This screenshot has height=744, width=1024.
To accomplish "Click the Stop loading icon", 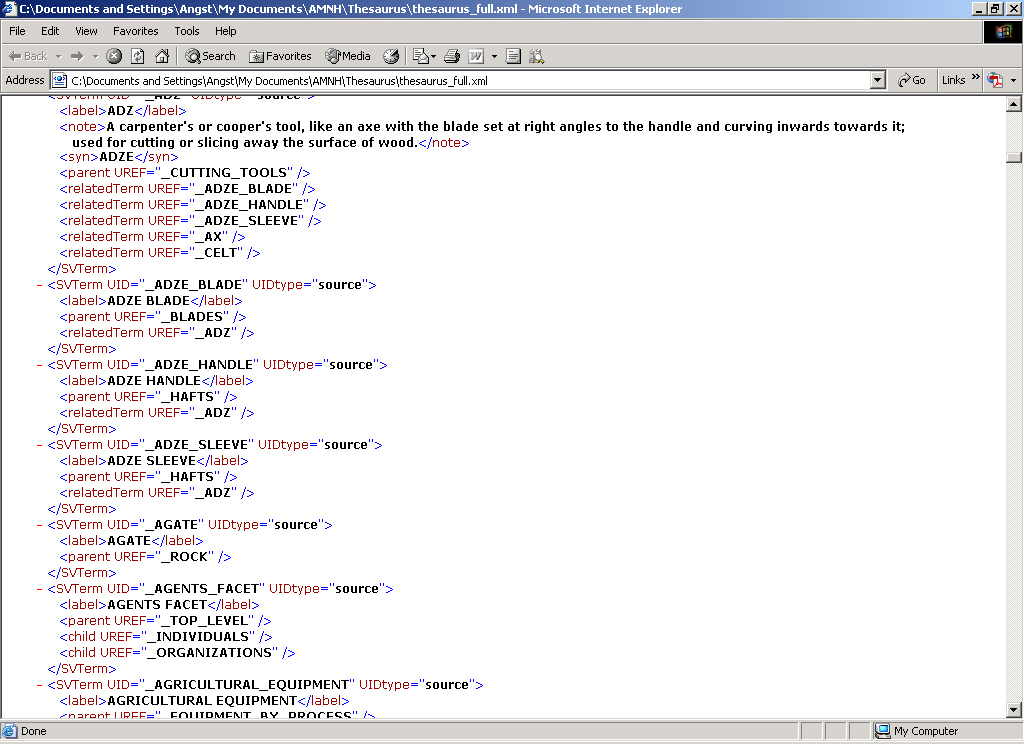I will point(114,56).
